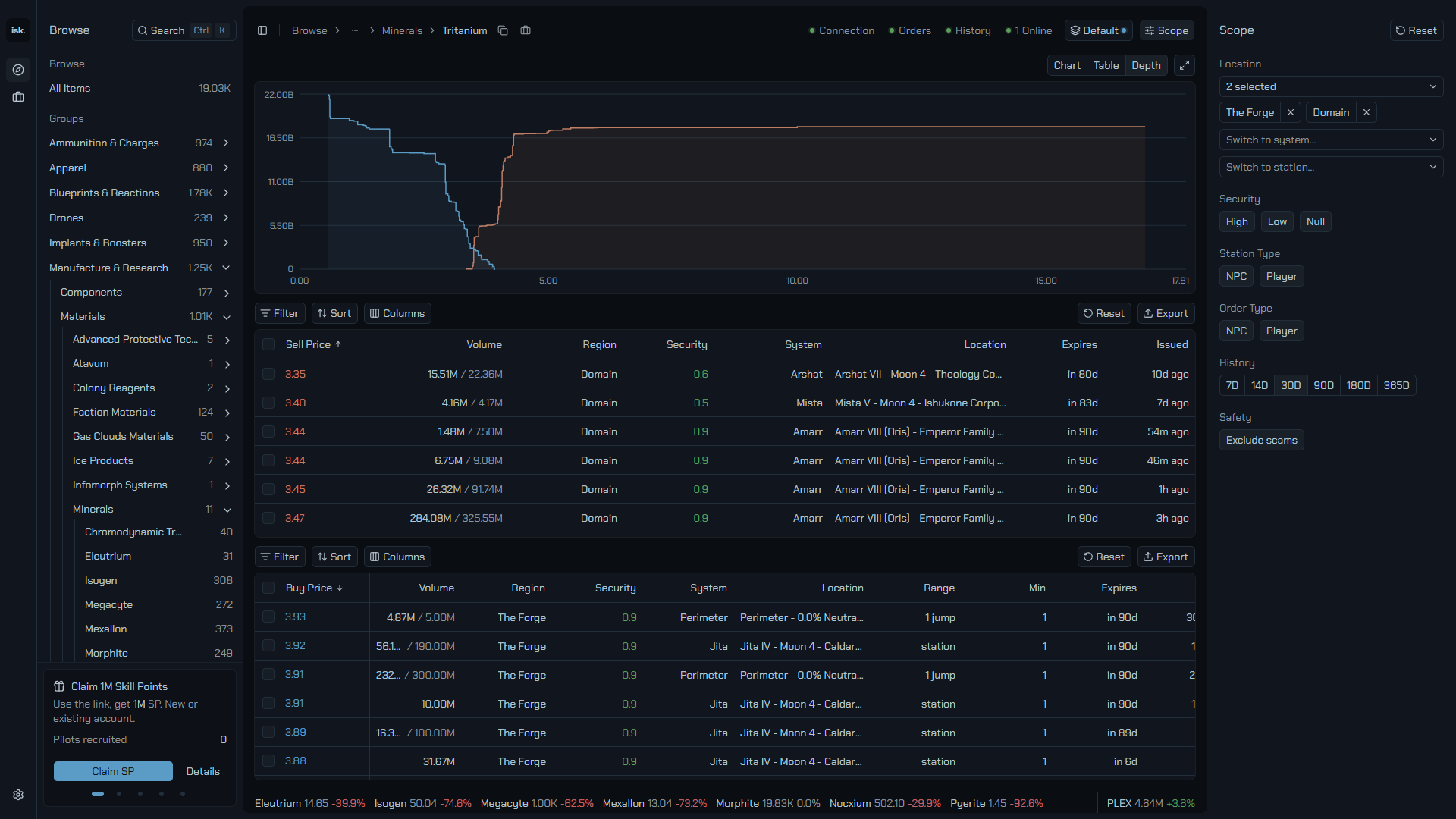Toggle Player station type filter
Image resolution: width=1456 pixels, height=819 pixels.
tap(1282, 276)
